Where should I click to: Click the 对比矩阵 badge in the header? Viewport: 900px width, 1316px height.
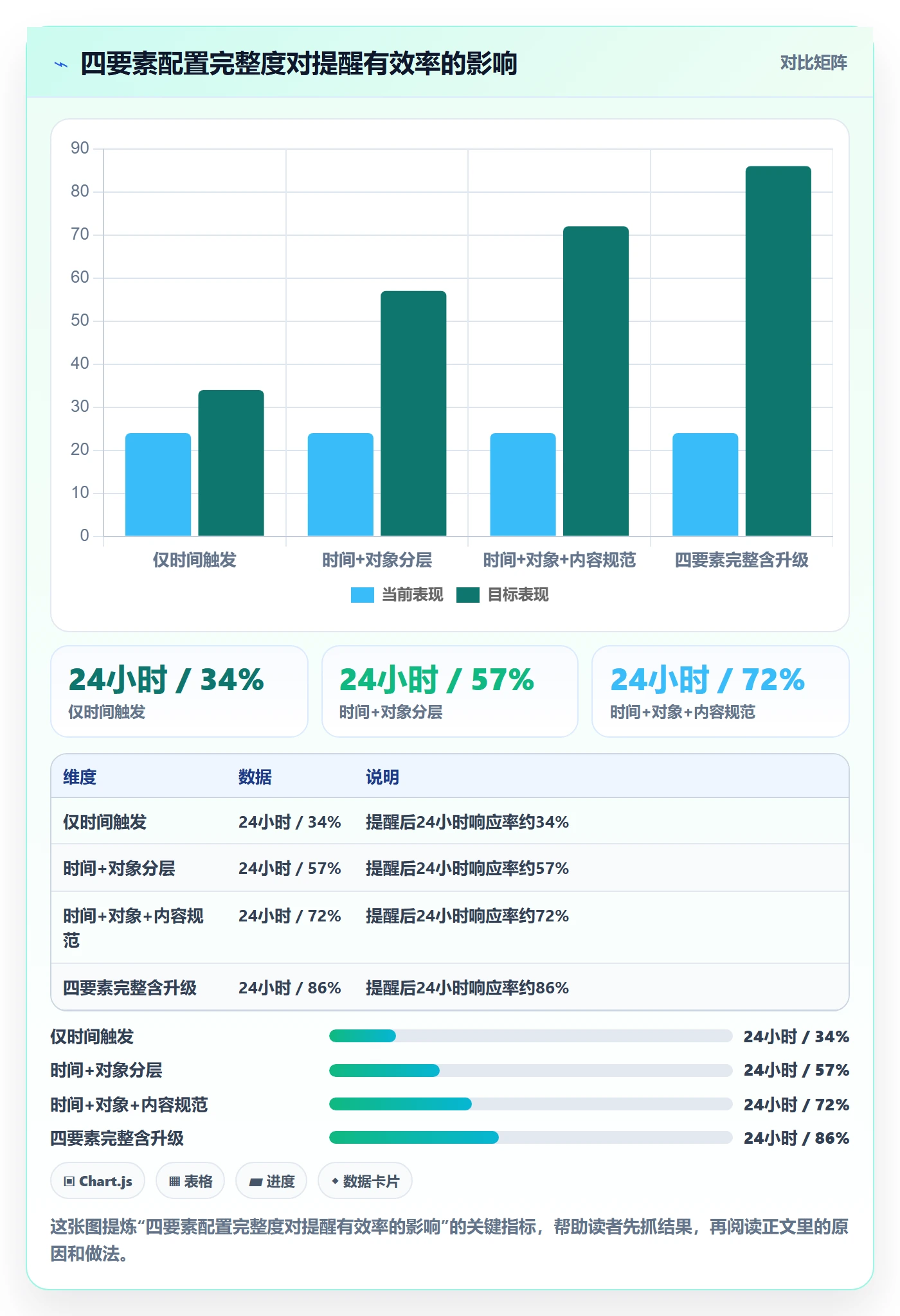[813, 63]
